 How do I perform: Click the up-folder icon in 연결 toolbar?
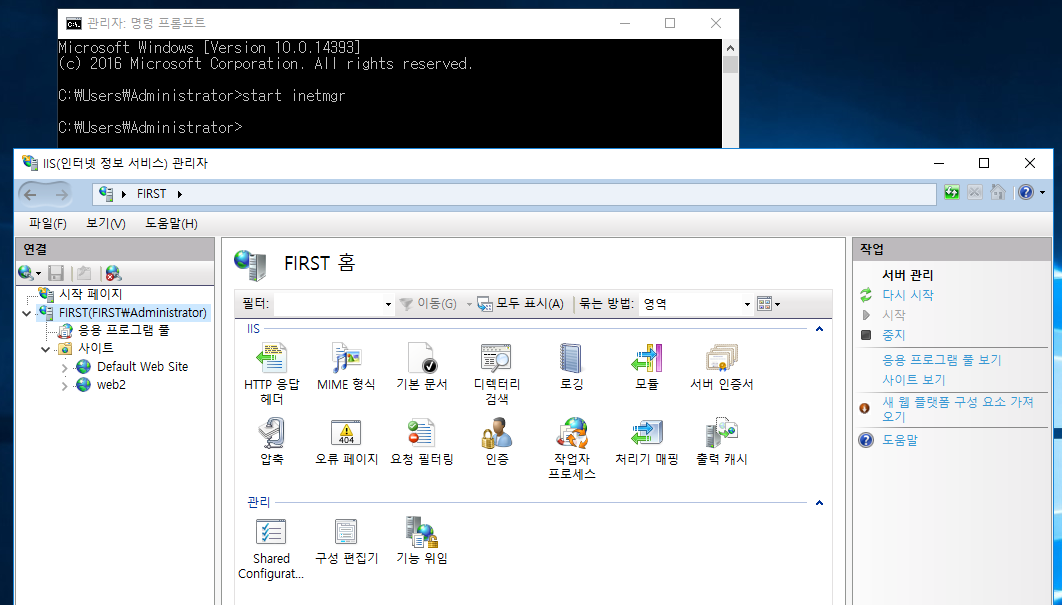pos(84,273)
